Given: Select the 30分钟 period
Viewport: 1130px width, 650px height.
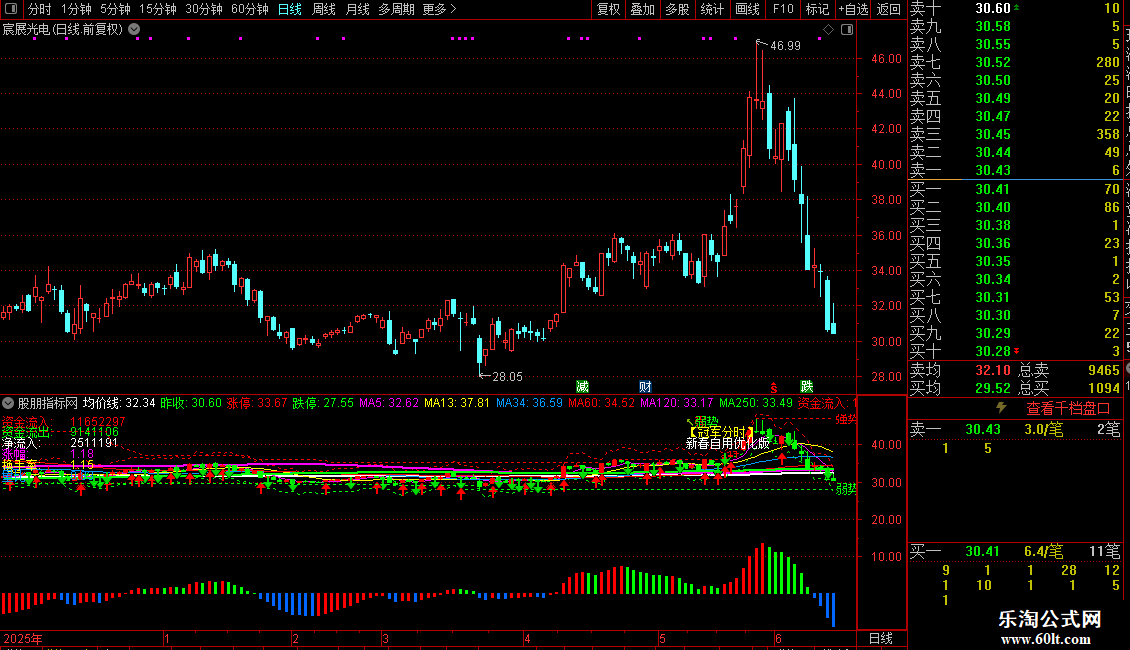Looking at the screenshot, I should click(x=203, y=9).
